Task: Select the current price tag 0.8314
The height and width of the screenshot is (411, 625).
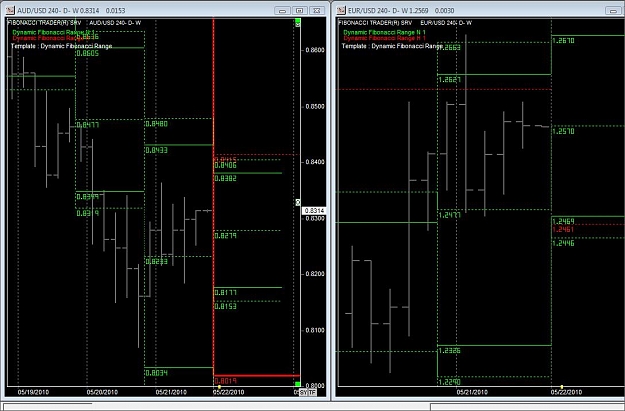Action: [x=314, y=210]
